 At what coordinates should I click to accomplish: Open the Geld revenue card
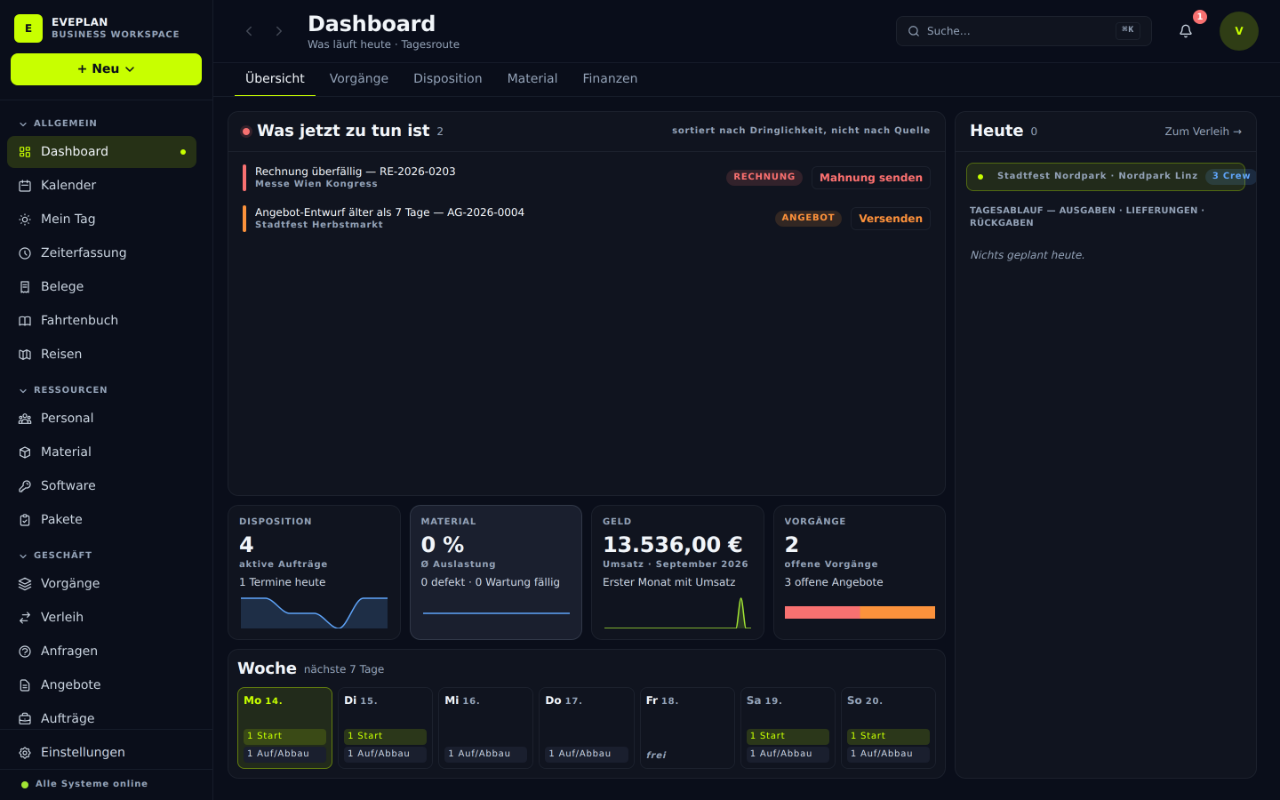(x=678, y=572)
